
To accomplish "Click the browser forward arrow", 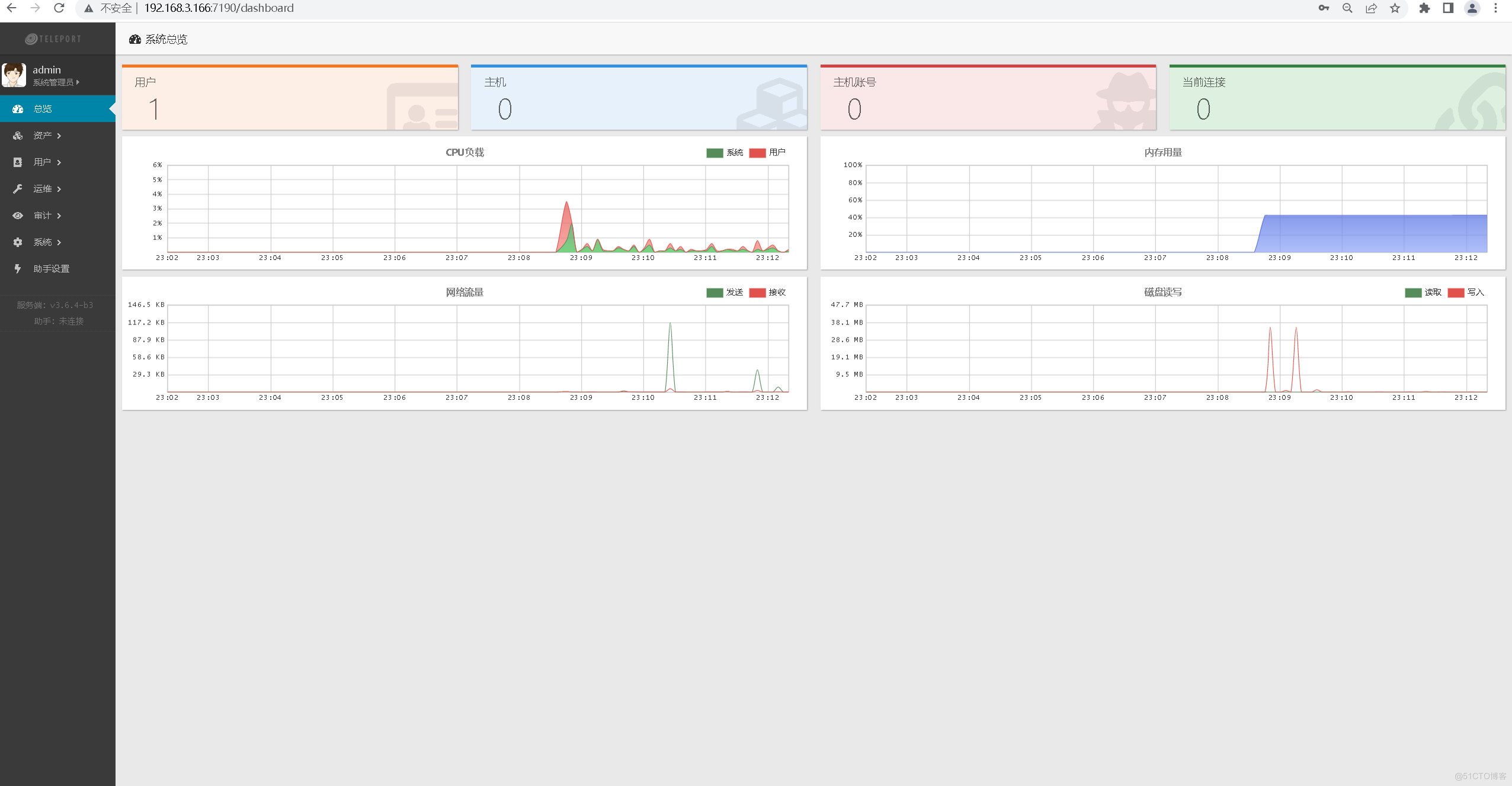I will click(35, 8).
